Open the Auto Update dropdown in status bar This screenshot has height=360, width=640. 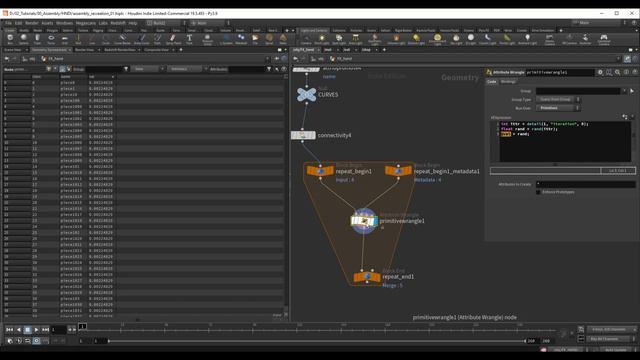pyautogui.click(x=618, y=350)
